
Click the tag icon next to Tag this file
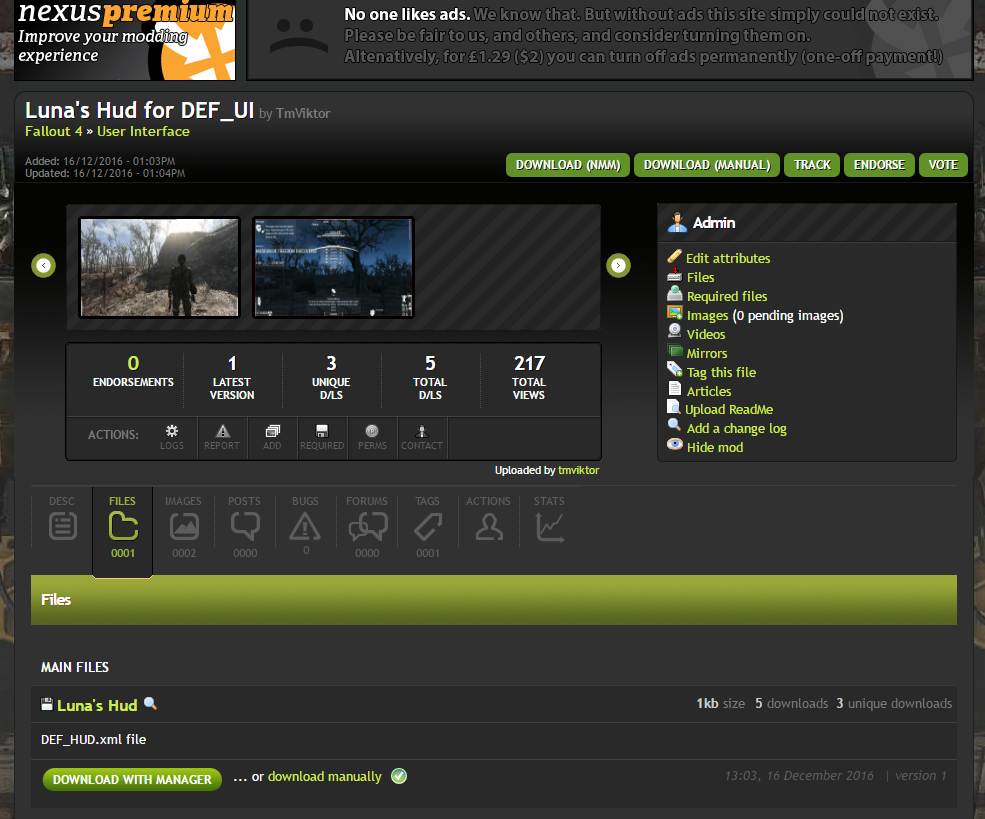[675, 369]
